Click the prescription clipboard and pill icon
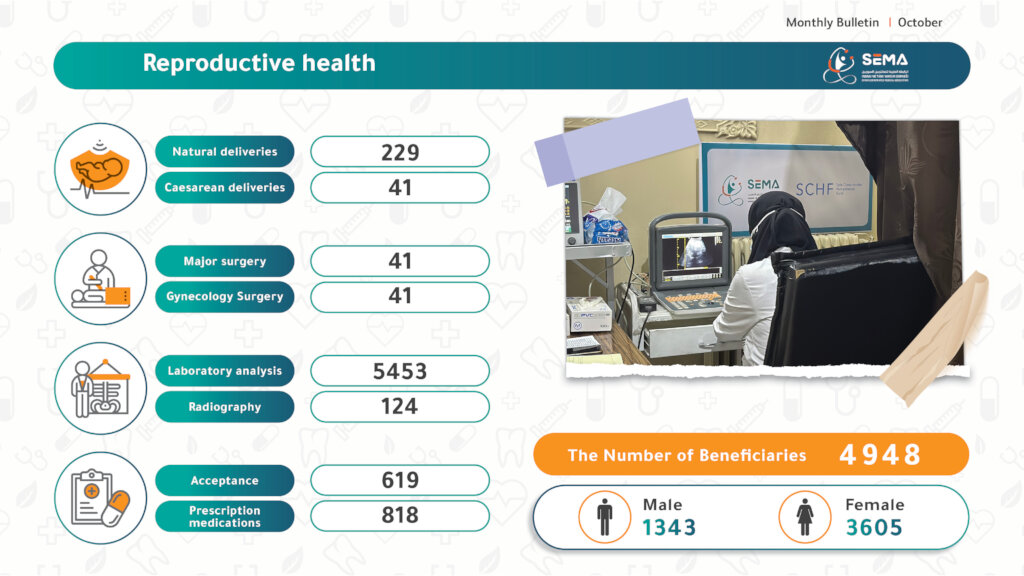This screenshot has height=576, width=1024. [100, 498]
